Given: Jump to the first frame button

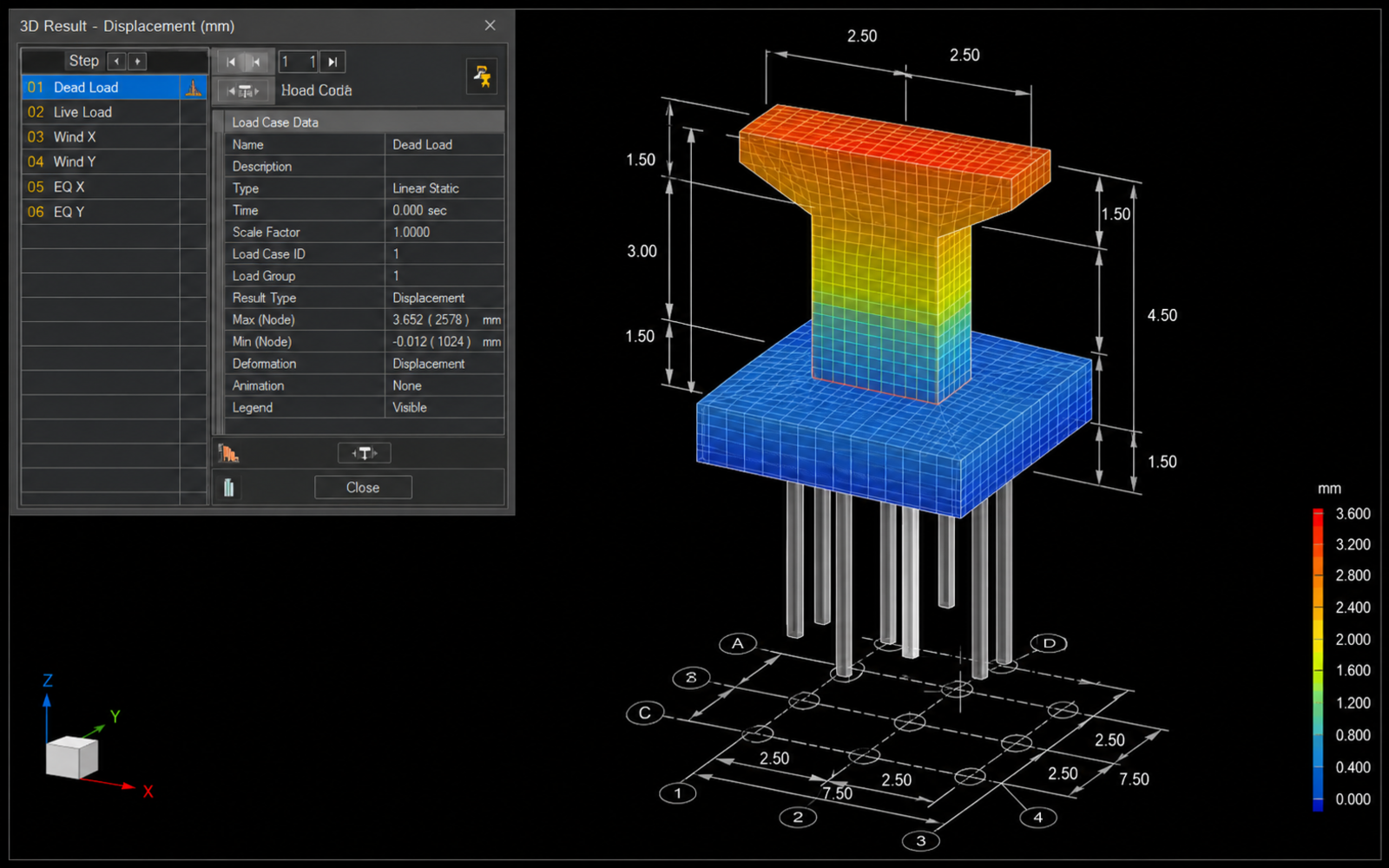Looking at the screenshot, I should pyautogui.click(x=231, y=62).
